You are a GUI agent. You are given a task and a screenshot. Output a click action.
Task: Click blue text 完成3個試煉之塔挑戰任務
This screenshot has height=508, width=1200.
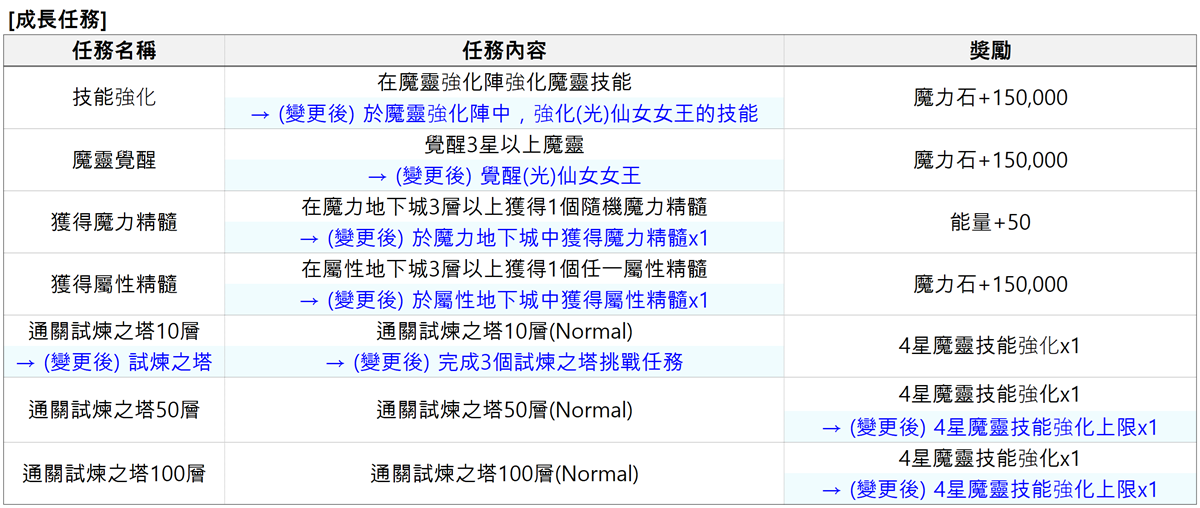click(504, 362)
